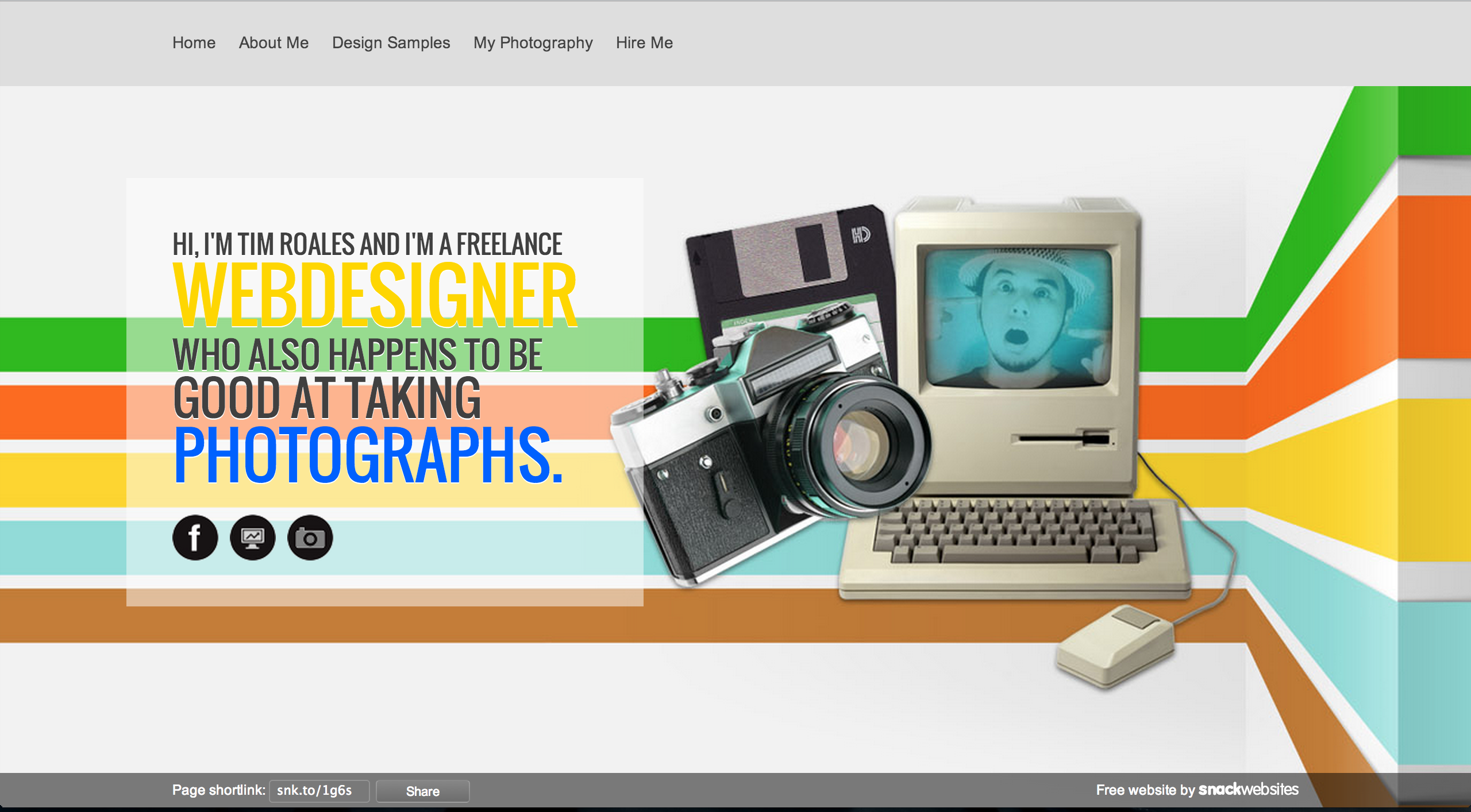
Task: Click the black camera photography icon
Action: click(x=310, y=538)
